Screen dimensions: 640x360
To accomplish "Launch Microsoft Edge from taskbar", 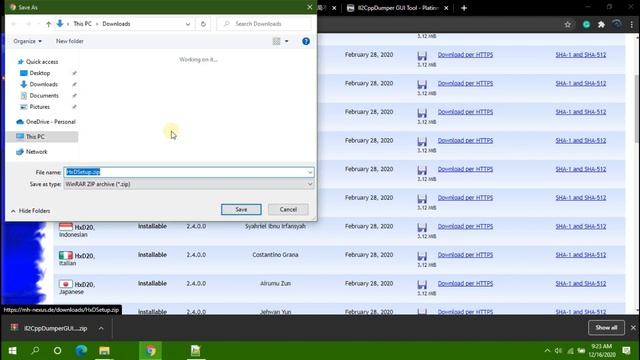I will click(81, 351).
